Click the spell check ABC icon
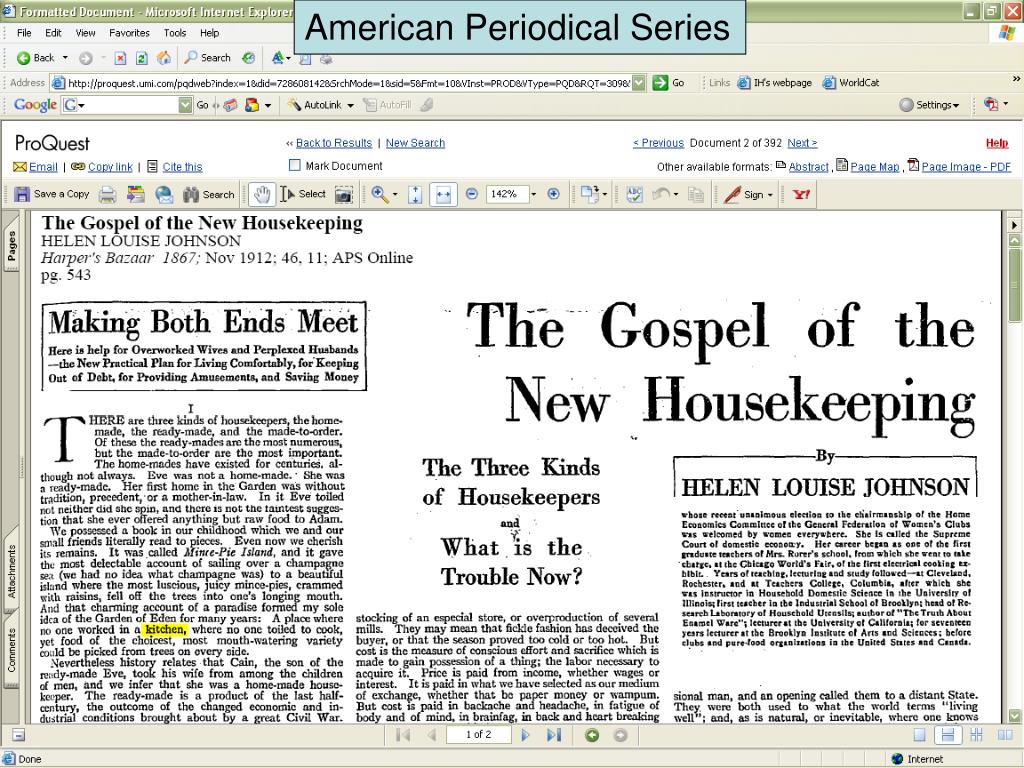 point(634,194)
